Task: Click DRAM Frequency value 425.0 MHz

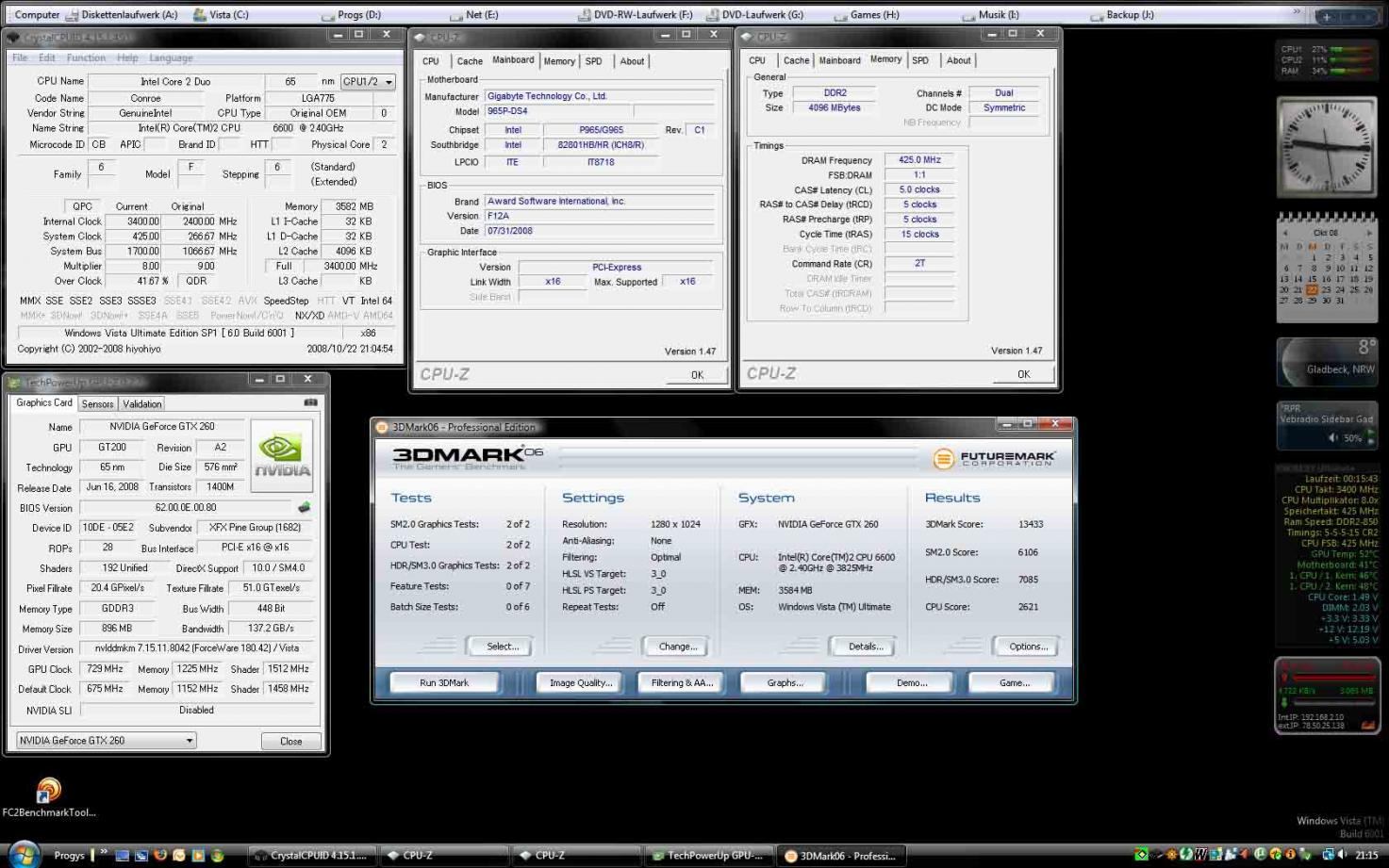Action: click(x=919, y=160)
